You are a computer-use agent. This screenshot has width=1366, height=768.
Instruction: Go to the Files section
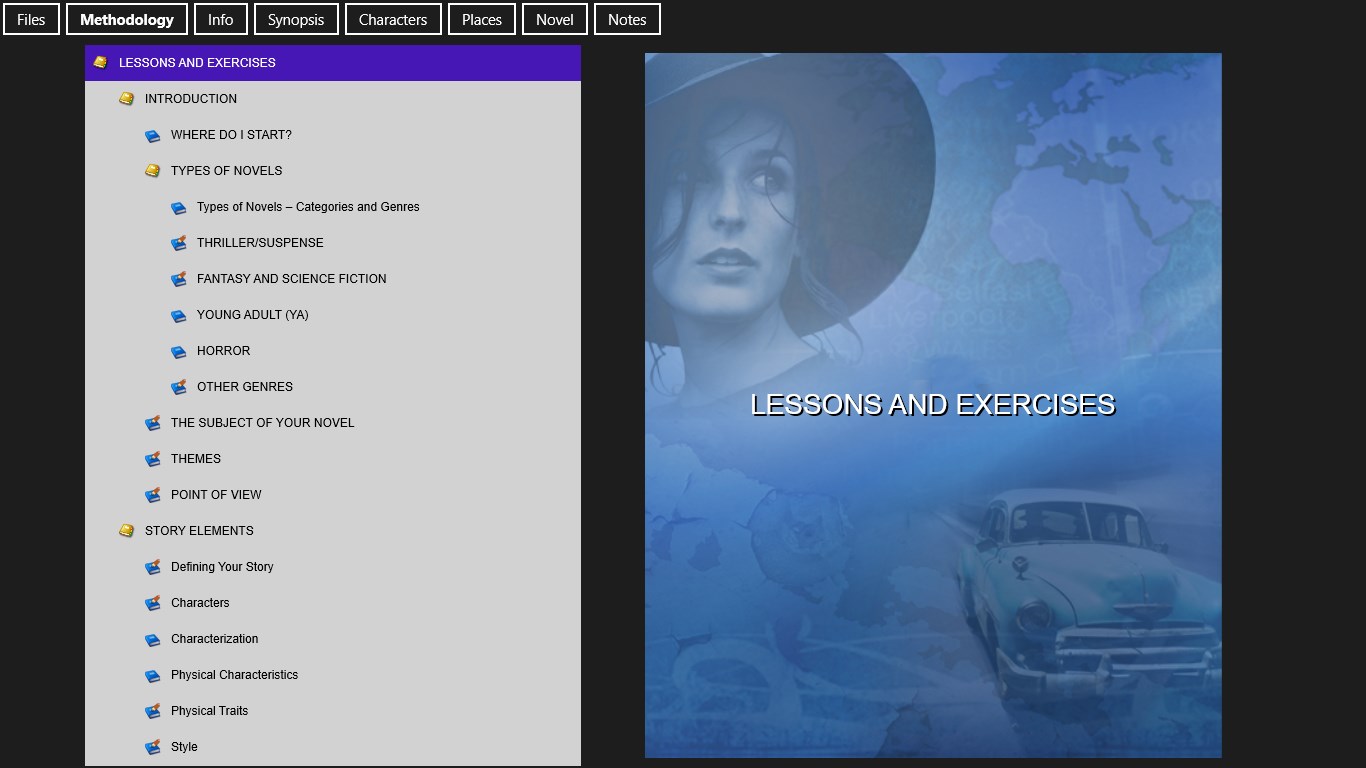coord(31,19)
